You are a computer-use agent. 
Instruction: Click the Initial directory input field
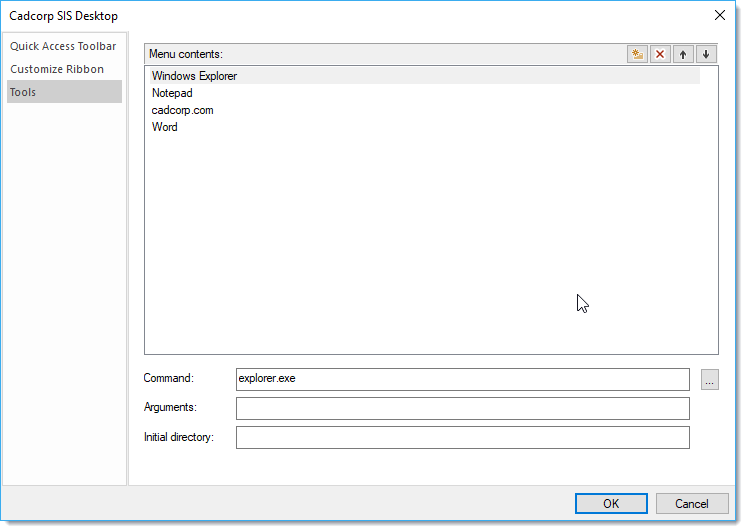click(462, 437)
